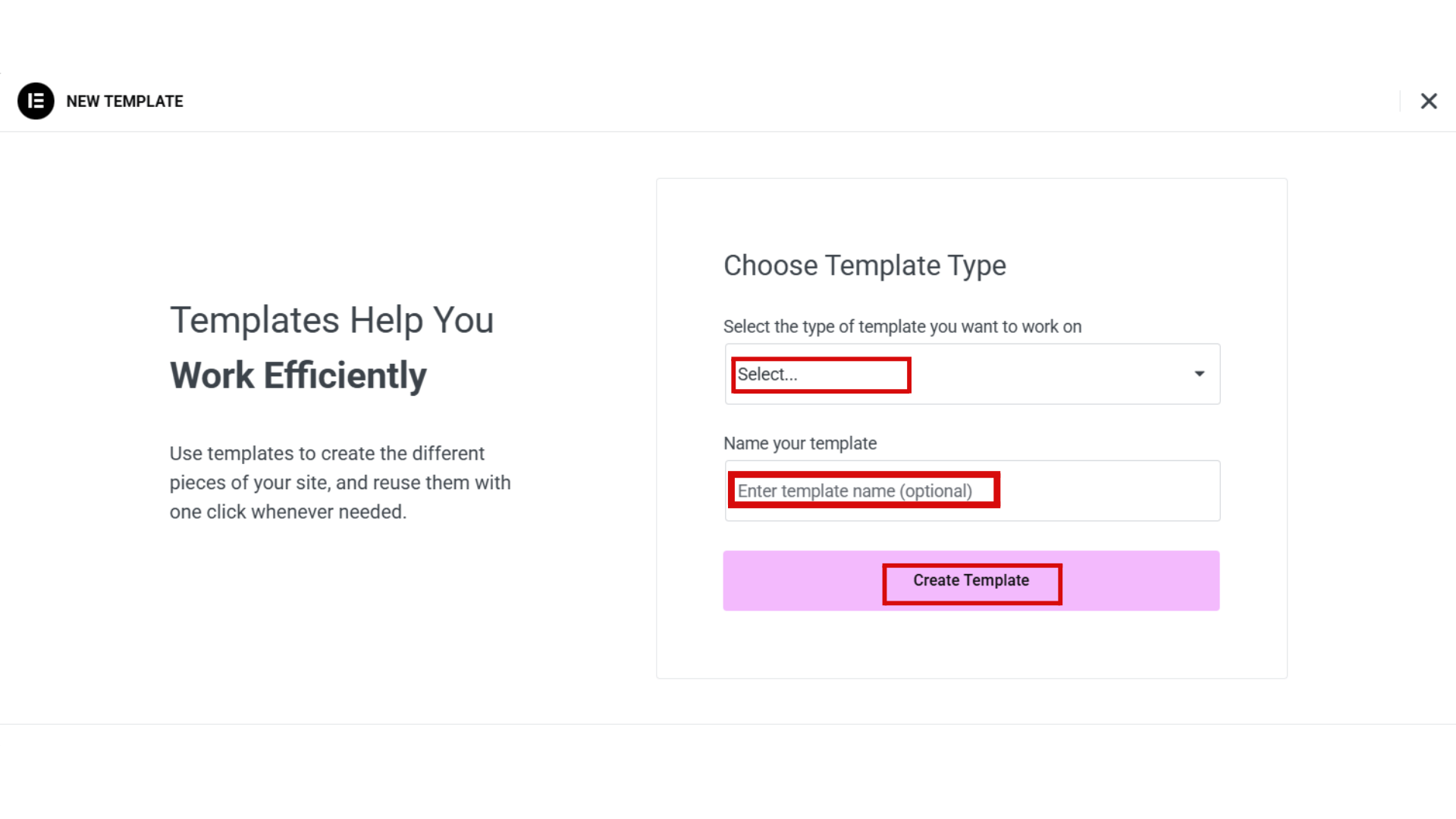Click the NEW TEMPLATE header label

click(x=125, y=101)
